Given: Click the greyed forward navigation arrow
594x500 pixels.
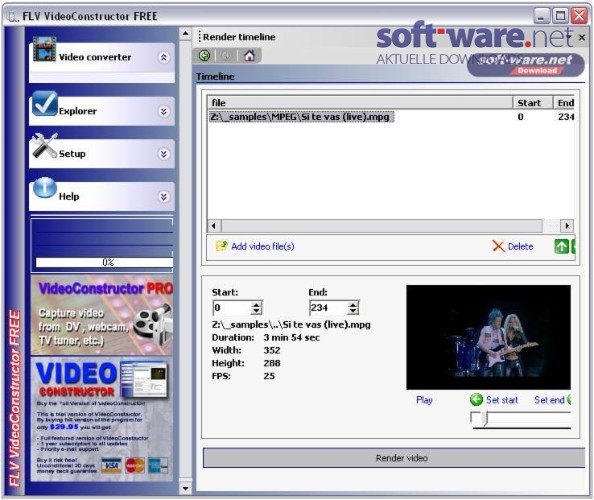Looking at the screenshot, I should pyautogui.click(x=227, y=56).
